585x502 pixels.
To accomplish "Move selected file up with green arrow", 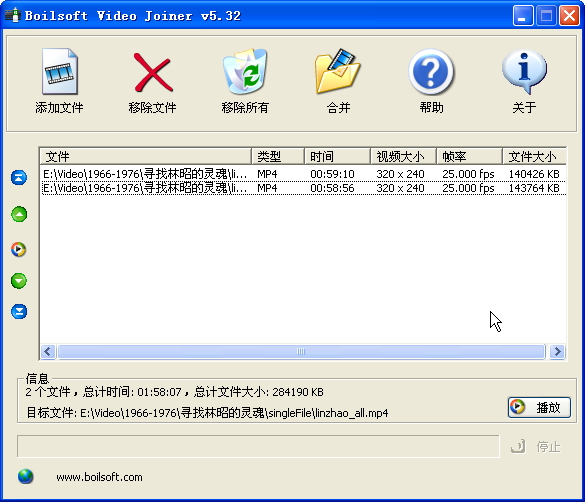I will pyautogui.click(x=19, y=214).
